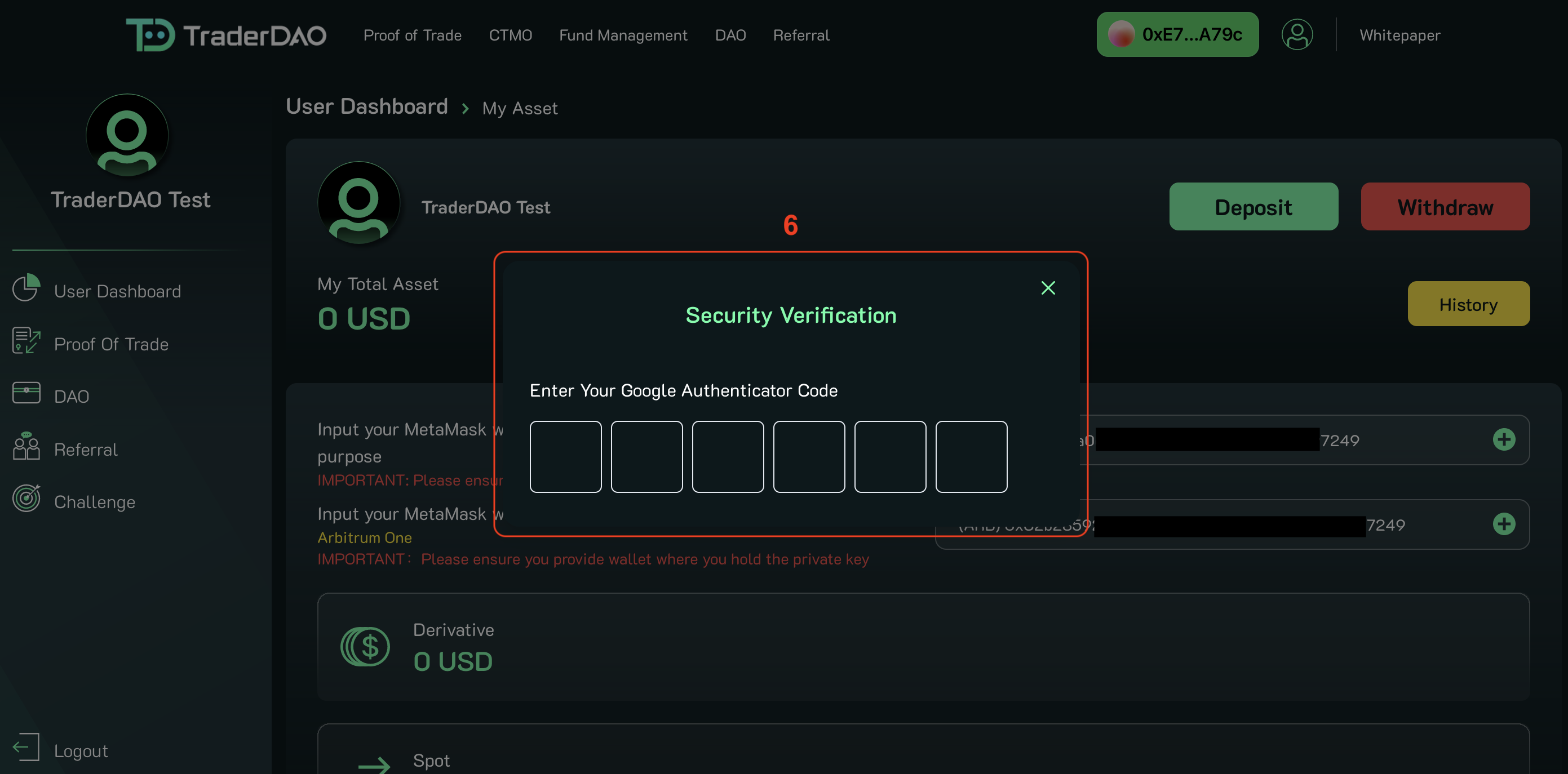Open the Whitepaper link
This screenshot has width=1568, height=774.
(x=1399, y=35)
